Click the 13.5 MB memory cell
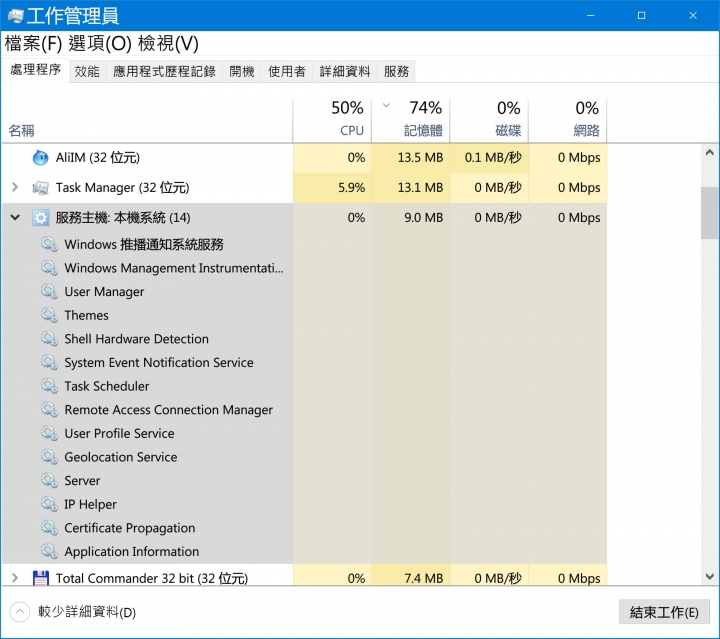 pyautogui.click(x=411, y=157)
